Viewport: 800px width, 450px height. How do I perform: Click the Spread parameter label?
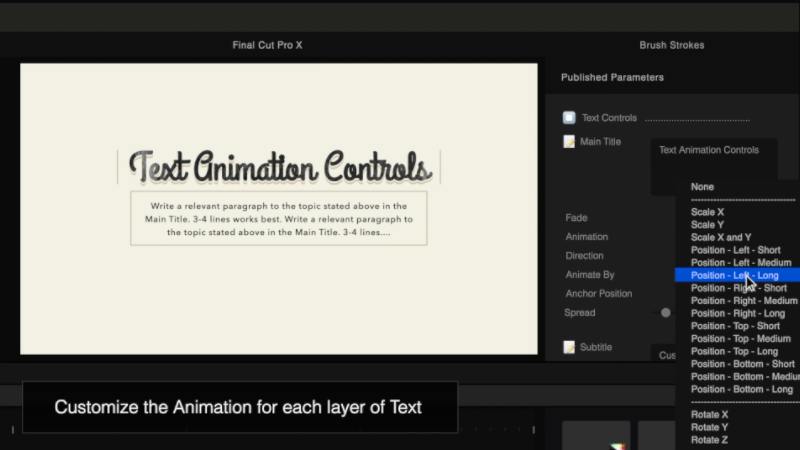point(580,313)
